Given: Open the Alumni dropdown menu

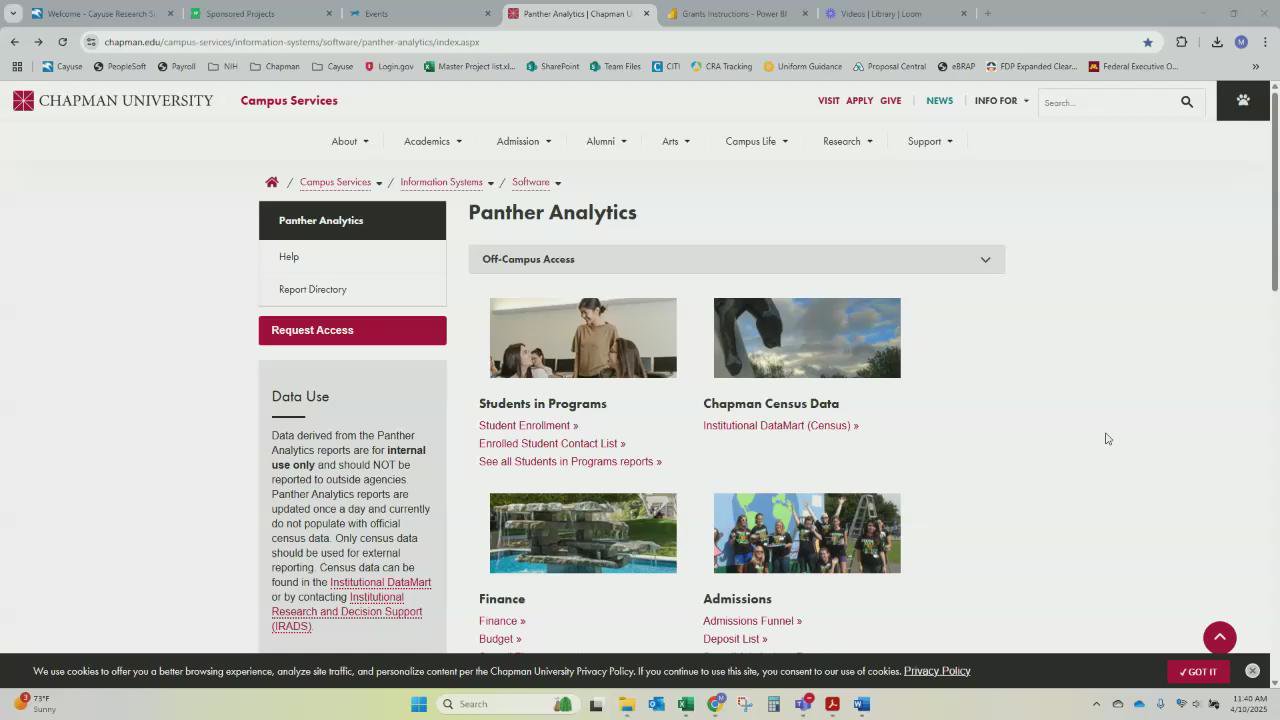Looking at the screenshot, I should pyautogui.click(x=606, y=141).
